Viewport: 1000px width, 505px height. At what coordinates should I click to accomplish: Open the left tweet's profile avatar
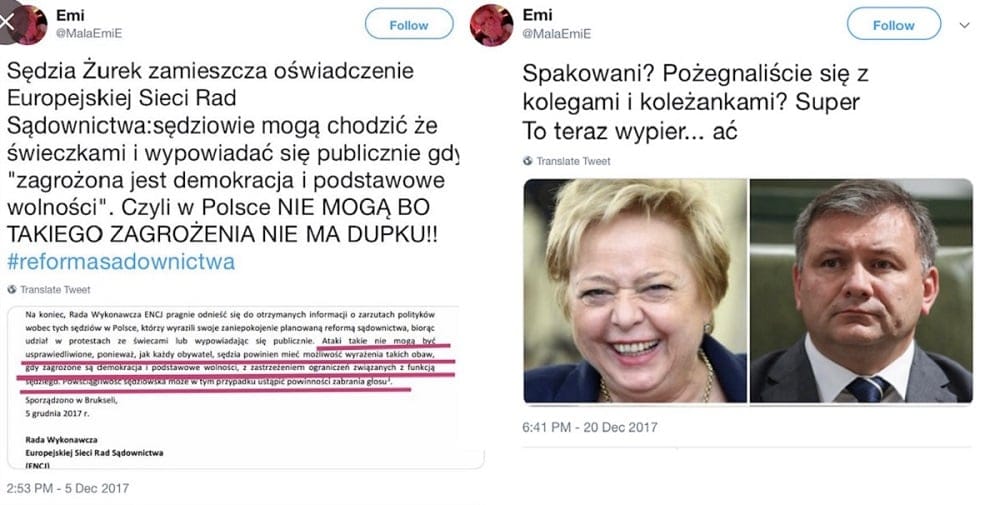(x=30, y=25)
